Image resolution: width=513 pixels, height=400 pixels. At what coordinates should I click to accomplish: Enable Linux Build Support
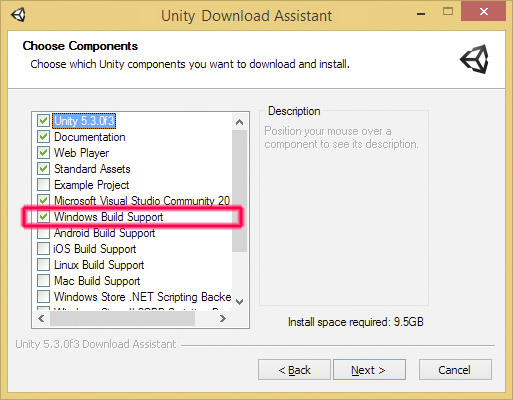43,265
